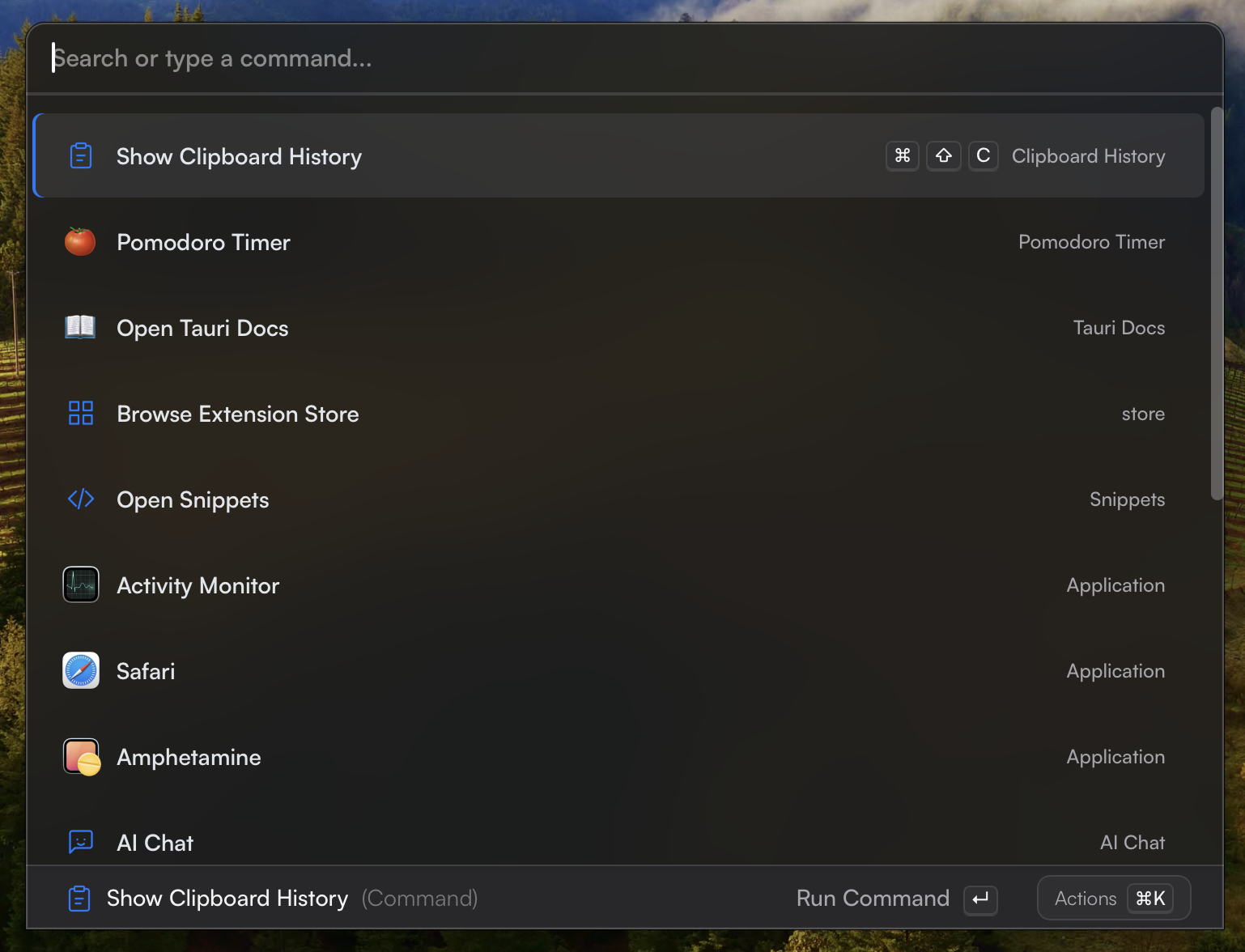This screenshot has width=1245, height=952.
Task: Click the clipboard icon next to Show Clipboard History
Action: coord(80,155)
